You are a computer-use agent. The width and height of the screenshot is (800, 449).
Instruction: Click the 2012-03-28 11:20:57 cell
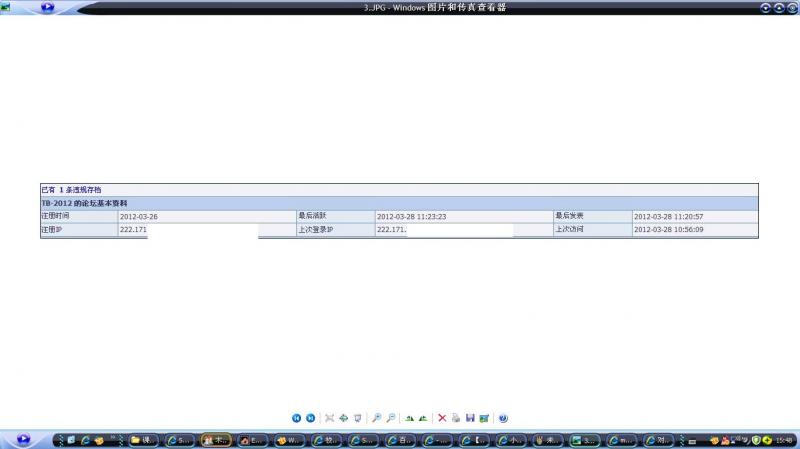pyautogui.click(x=695, y=216)
